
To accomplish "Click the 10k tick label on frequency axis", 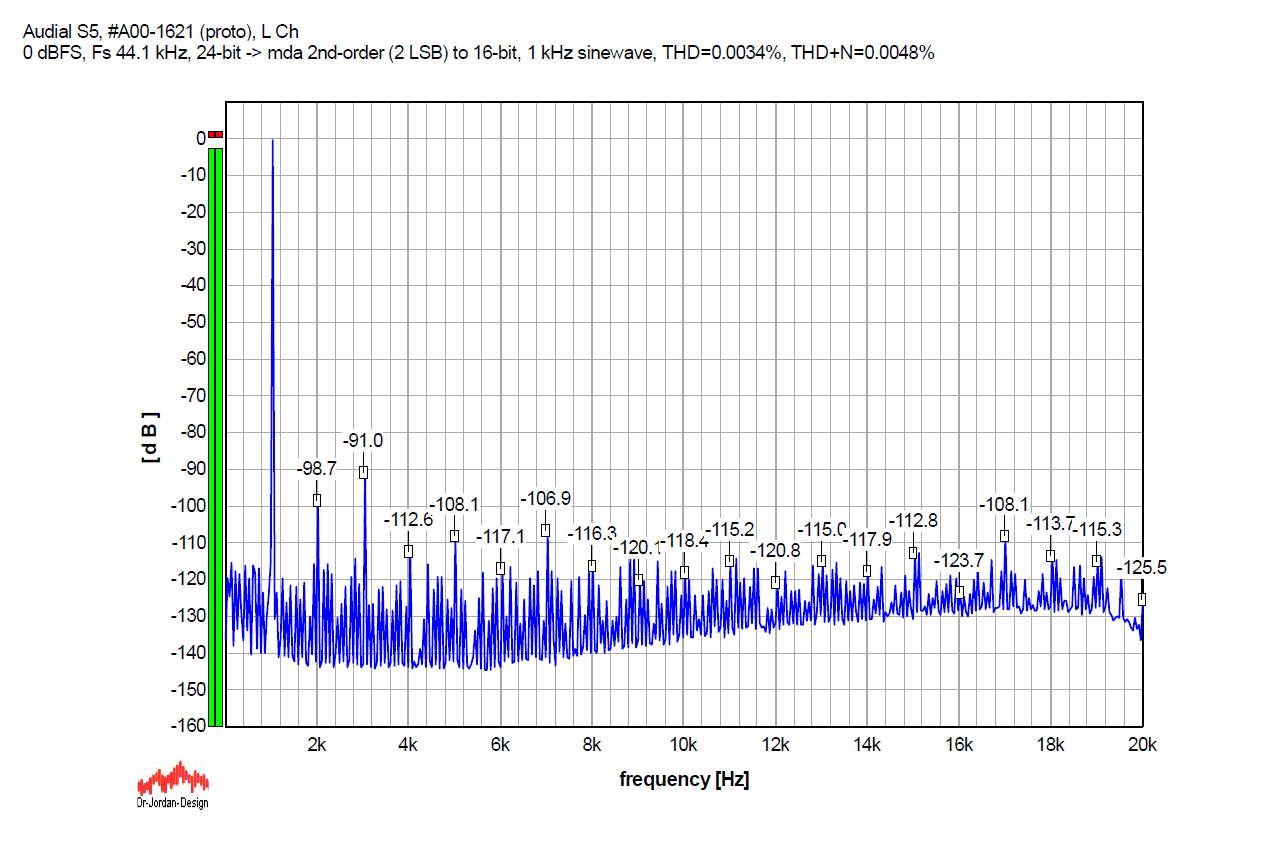I will coord(684,745).
